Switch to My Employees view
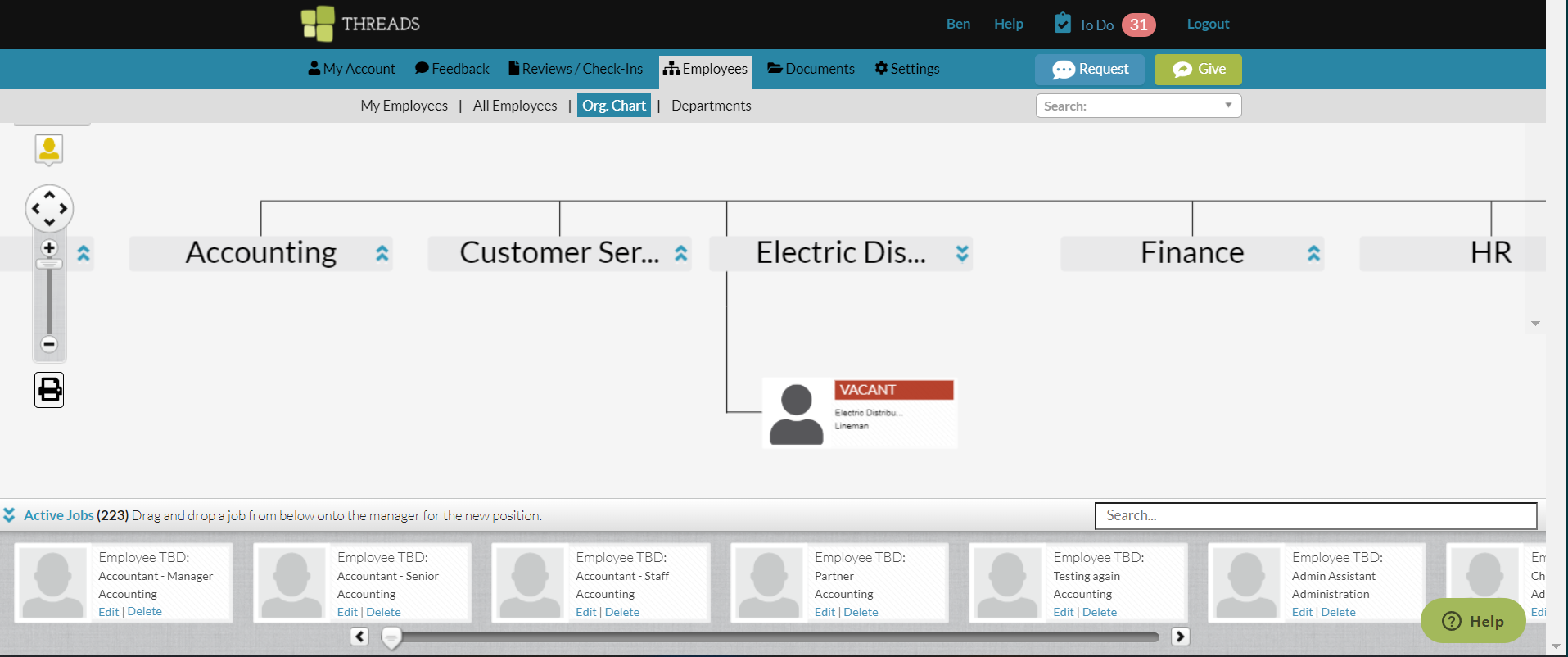1568x657 pixels. (404, 106)
